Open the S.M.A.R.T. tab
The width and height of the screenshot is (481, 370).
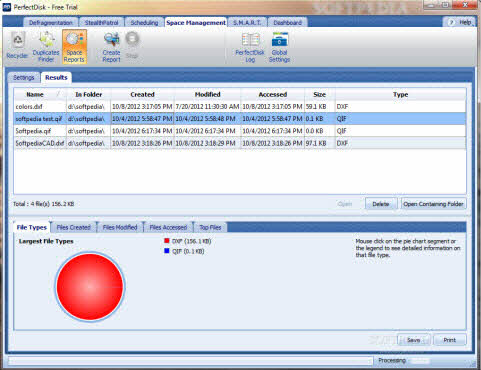click(x=247, y=23)
